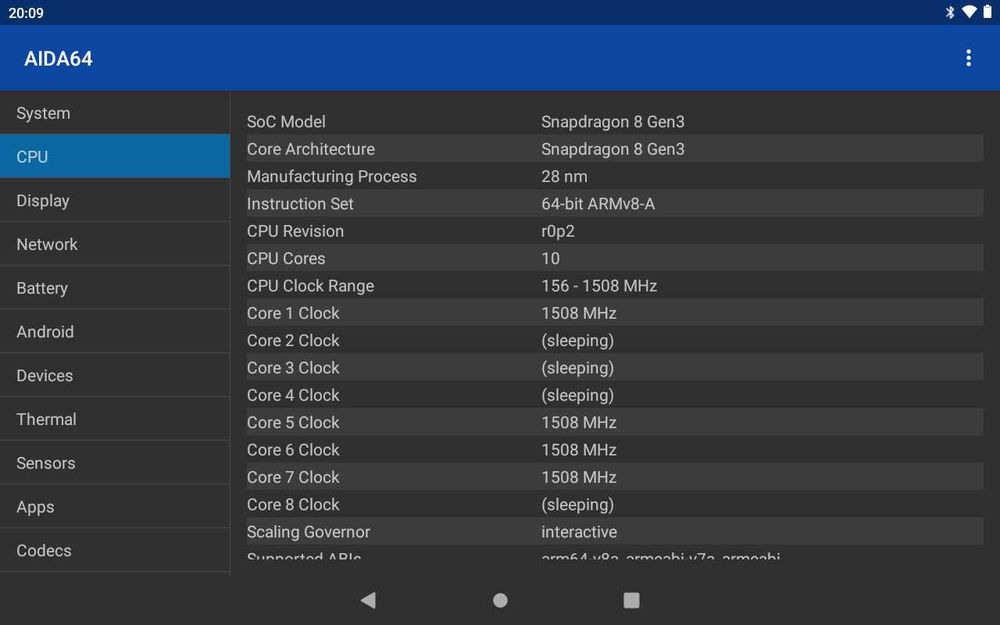Tap the Android home navigation button

pyautogui.click(x=500, y=600)
